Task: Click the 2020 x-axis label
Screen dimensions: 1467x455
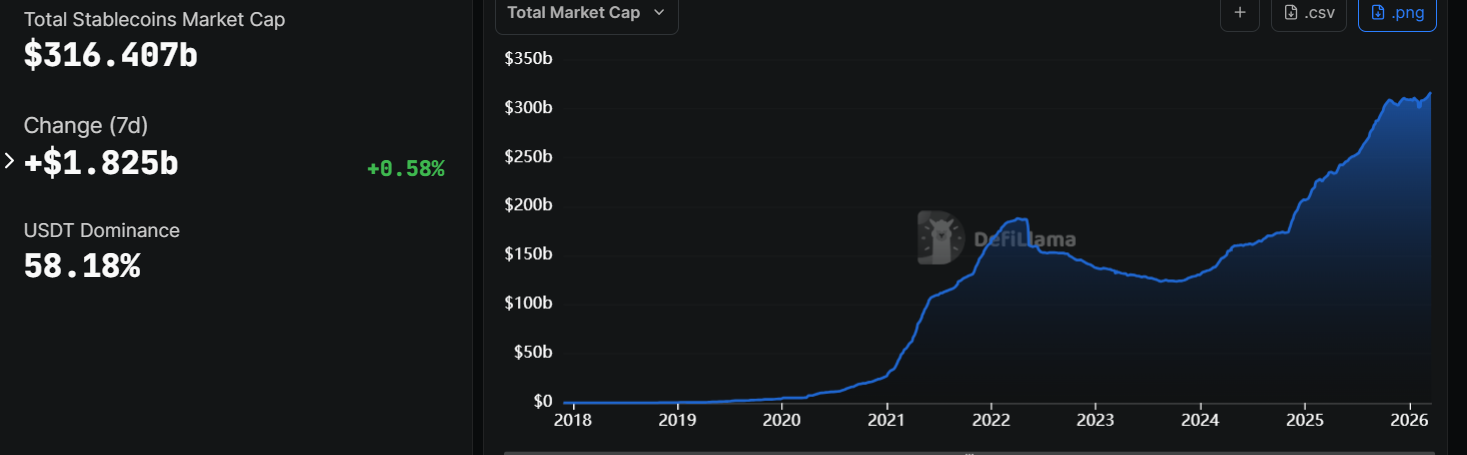Action: 782,419
